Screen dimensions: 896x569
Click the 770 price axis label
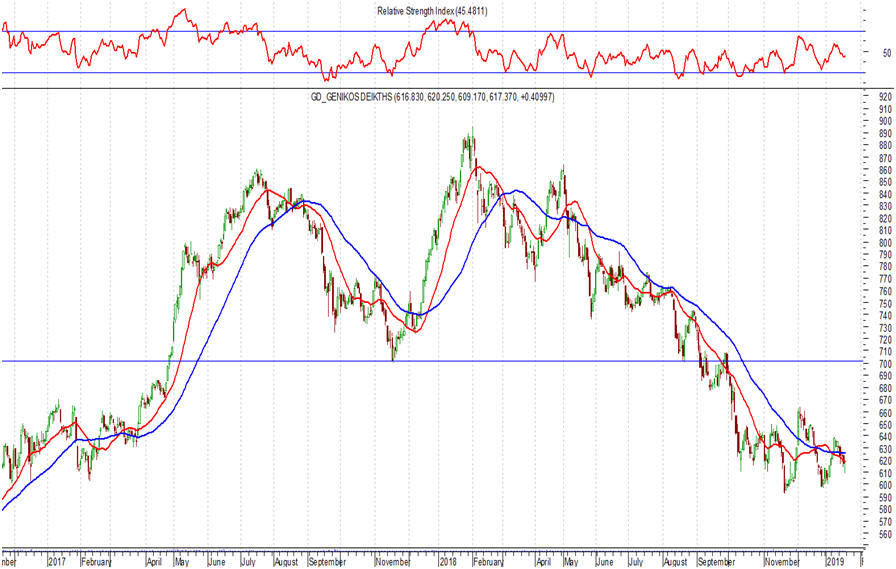pyautogui.click(x=885, y=279)
